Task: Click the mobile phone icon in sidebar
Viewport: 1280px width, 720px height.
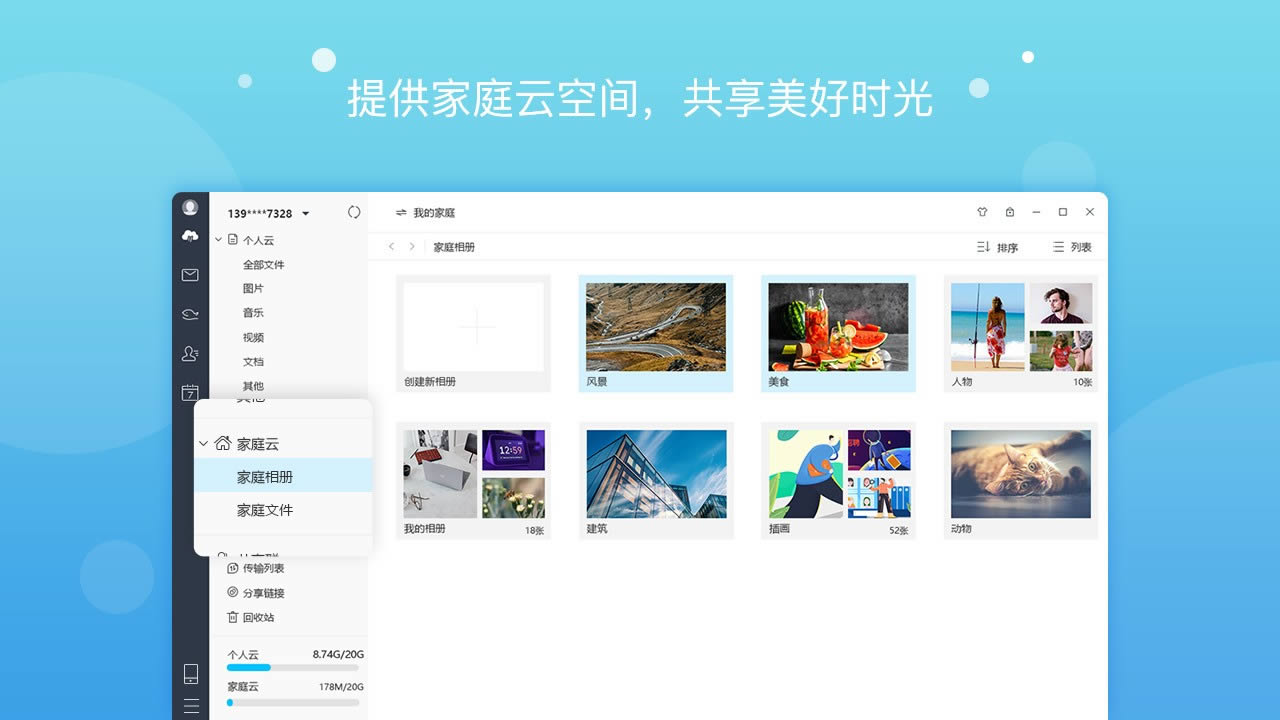Action: click(190, 673)
